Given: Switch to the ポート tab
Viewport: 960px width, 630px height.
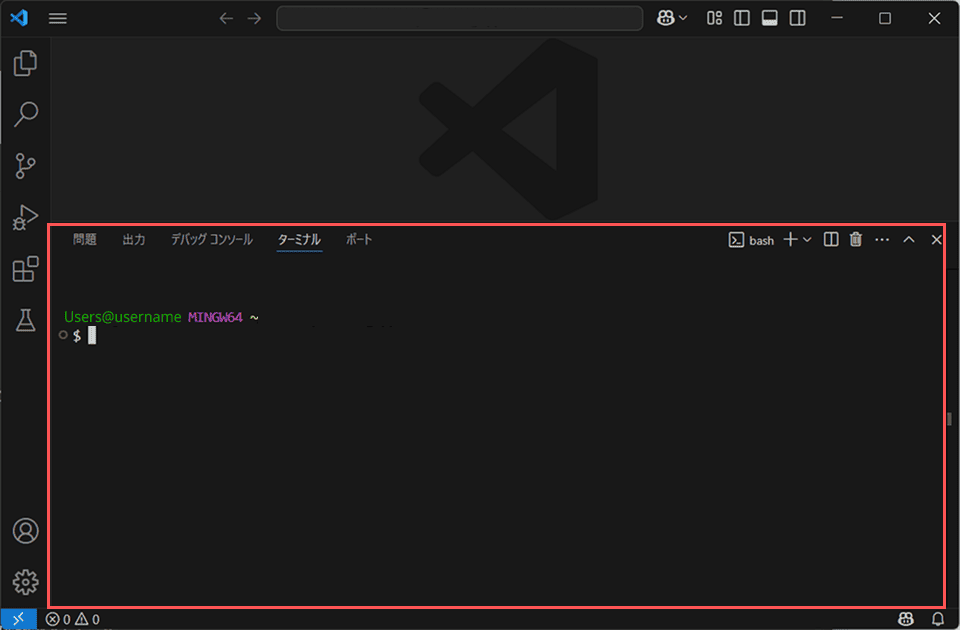Looking at the screenshot, I should (x=359, y=239).
